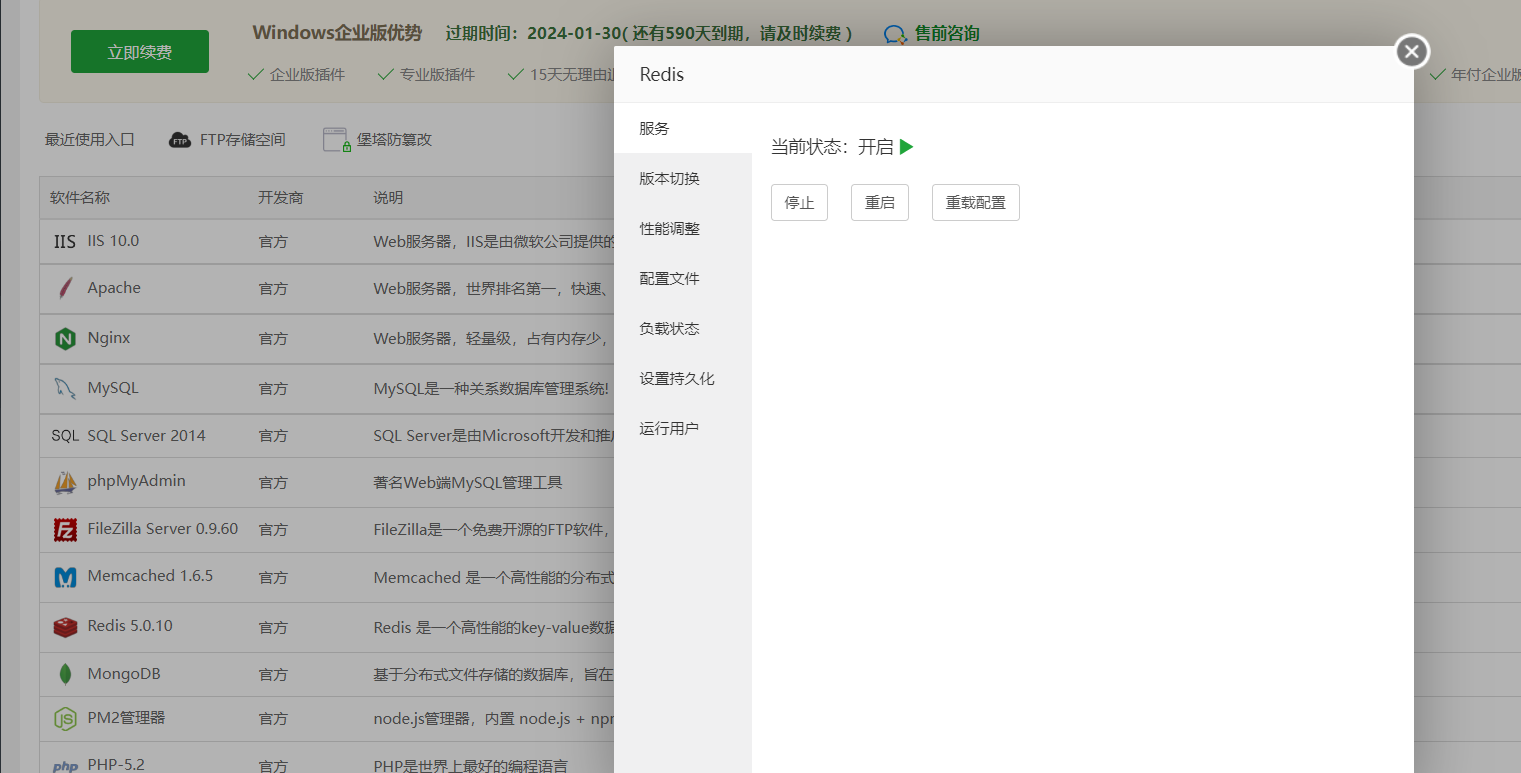Click the phpMyAdmin description 著名Web端MySQL管理工具
Screen dimensions: 1521x773
tap(468, 483)
